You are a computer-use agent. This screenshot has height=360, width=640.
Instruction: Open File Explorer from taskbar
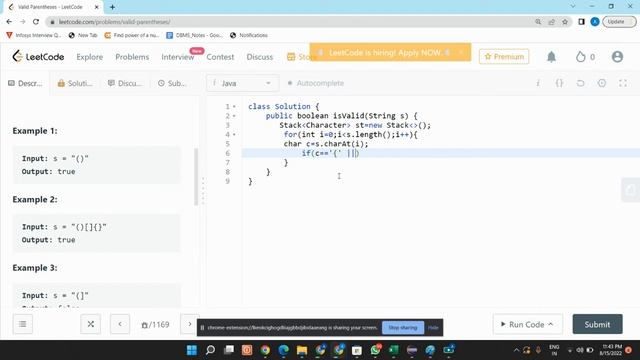point(302,350)
